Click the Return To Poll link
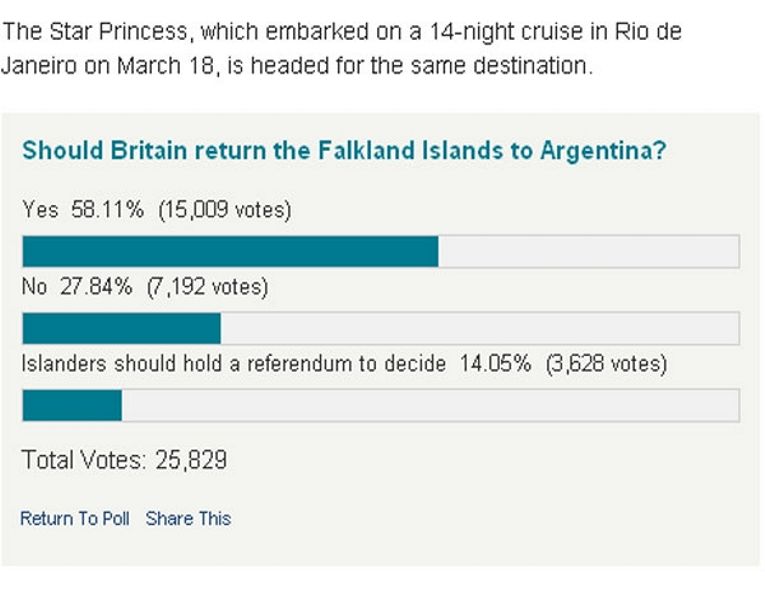The height and width of the screenshot is (595, 765). coord(75,518)
